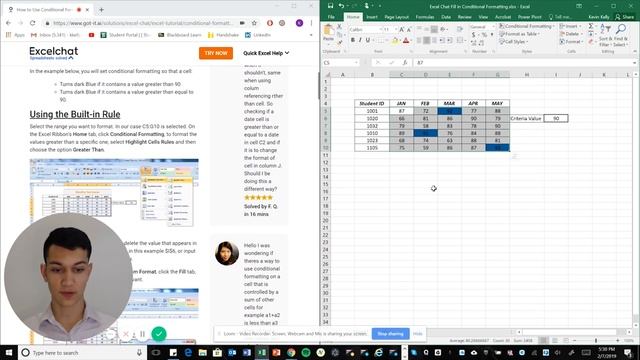
Task: Click the taskbar search box
Action: 82,352
